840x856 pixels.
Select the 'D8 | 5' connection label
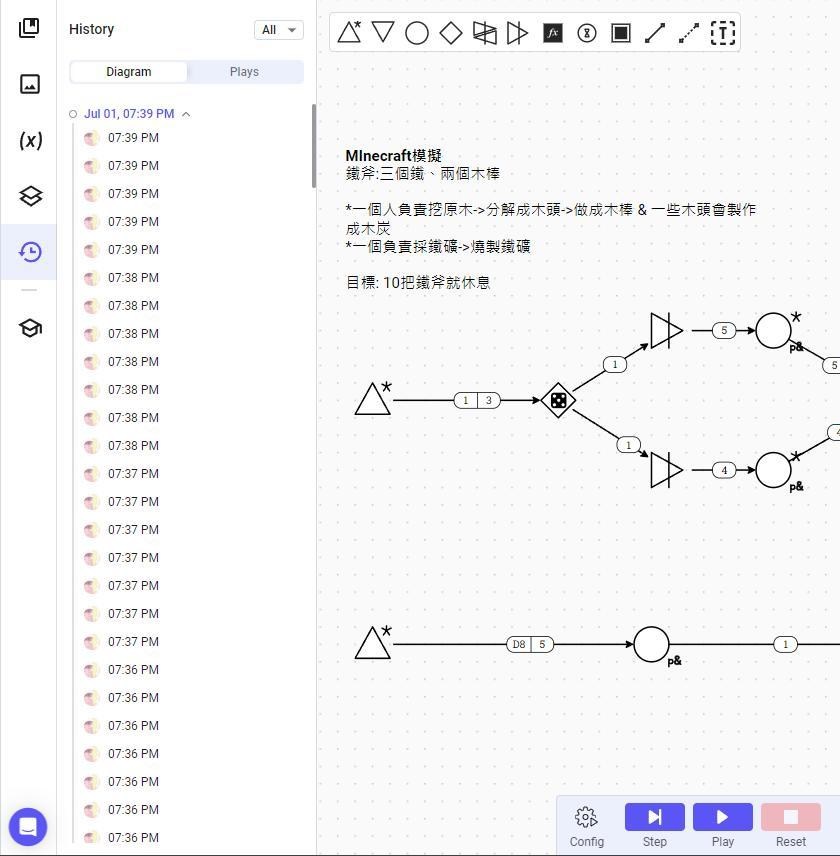[x=530, y=645]
